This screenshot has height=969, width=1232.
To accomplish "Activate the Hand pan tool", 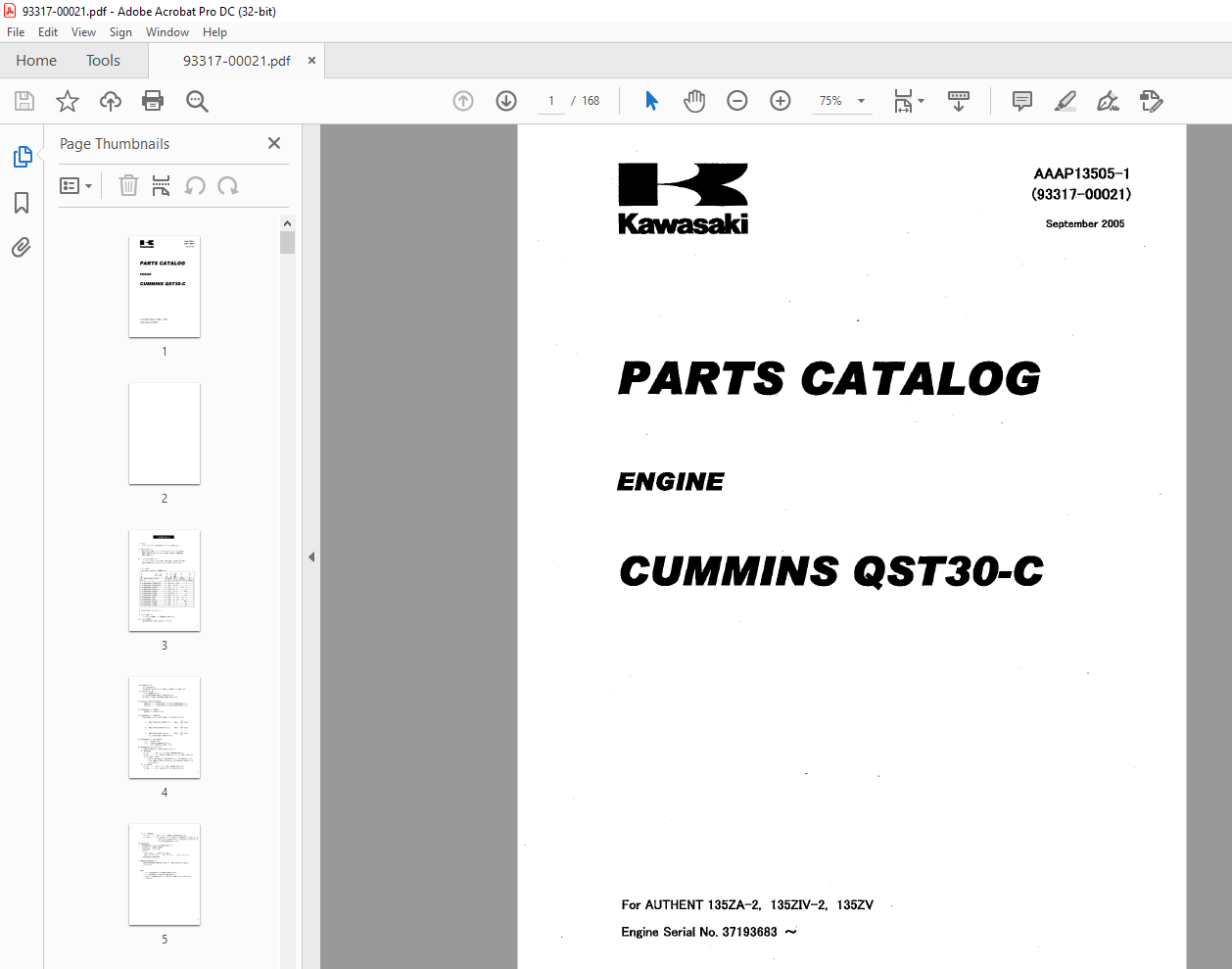I will tap(694, 101).
